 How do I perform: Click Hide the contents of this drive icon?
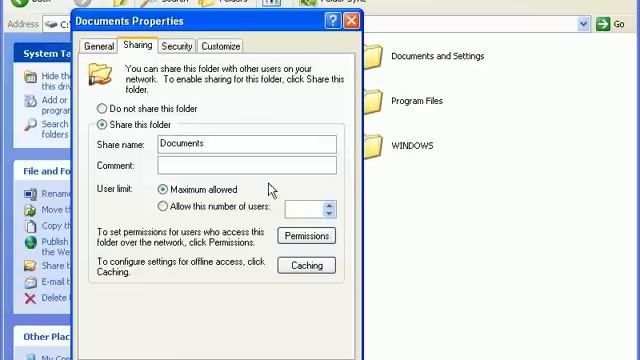pyautogui.click(x=31, y=77)
